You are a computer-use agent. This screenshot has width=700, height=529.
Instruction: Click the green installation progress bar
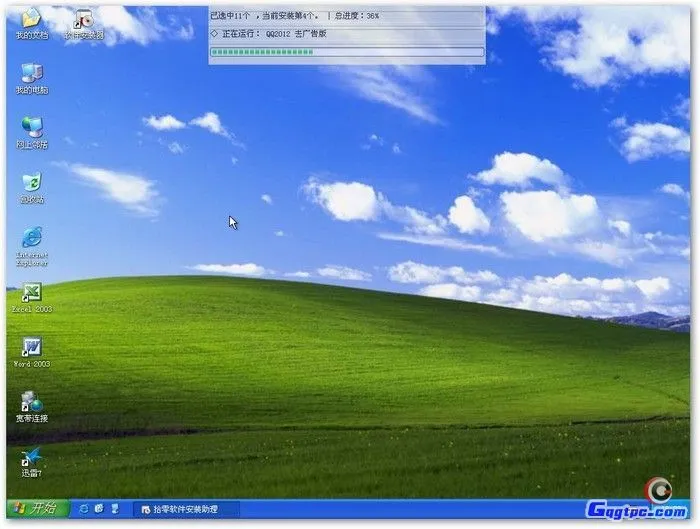point(347,52)
